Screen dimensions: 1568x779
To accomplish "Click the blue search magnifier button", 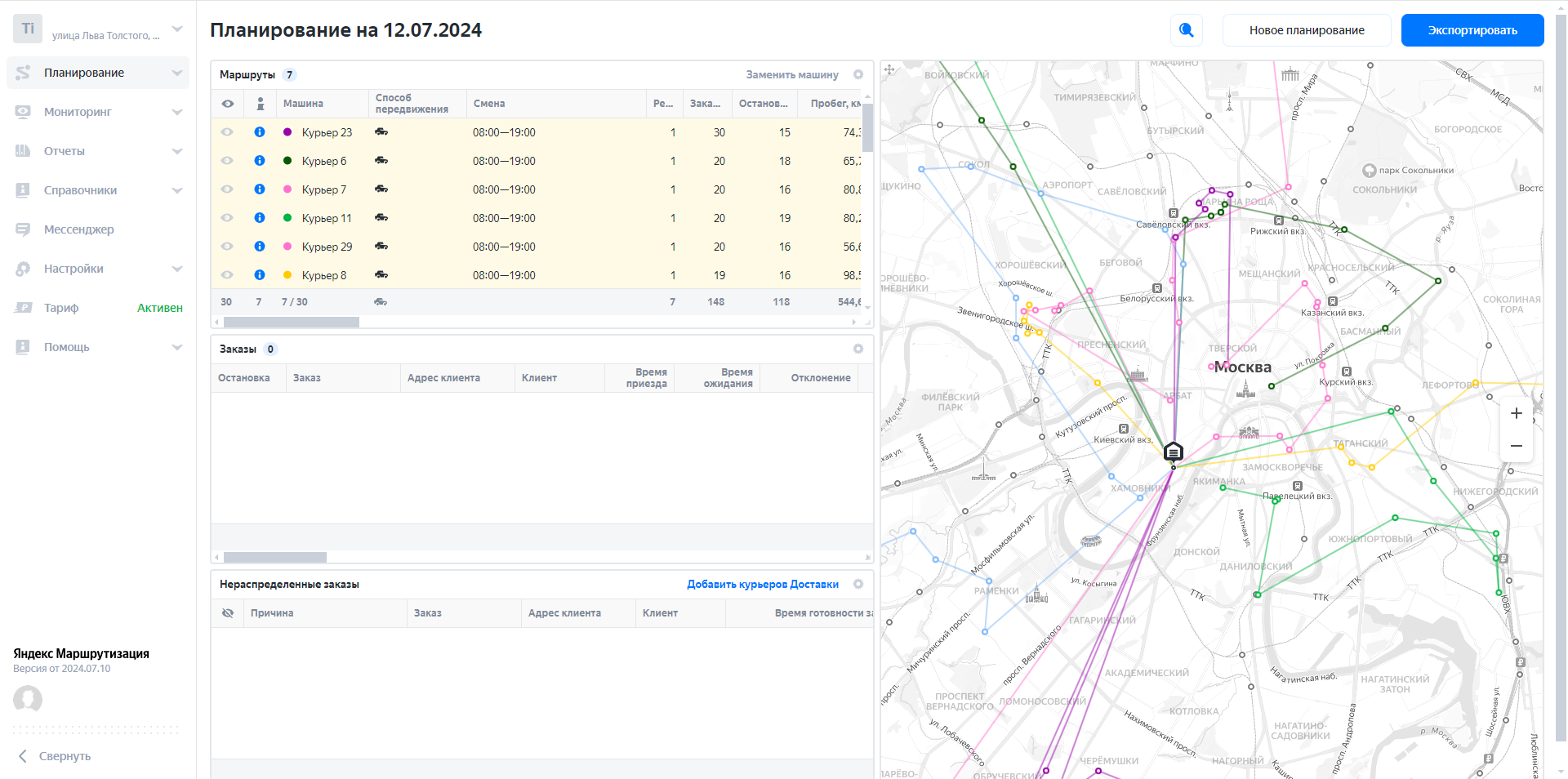I will (1187, 30).
